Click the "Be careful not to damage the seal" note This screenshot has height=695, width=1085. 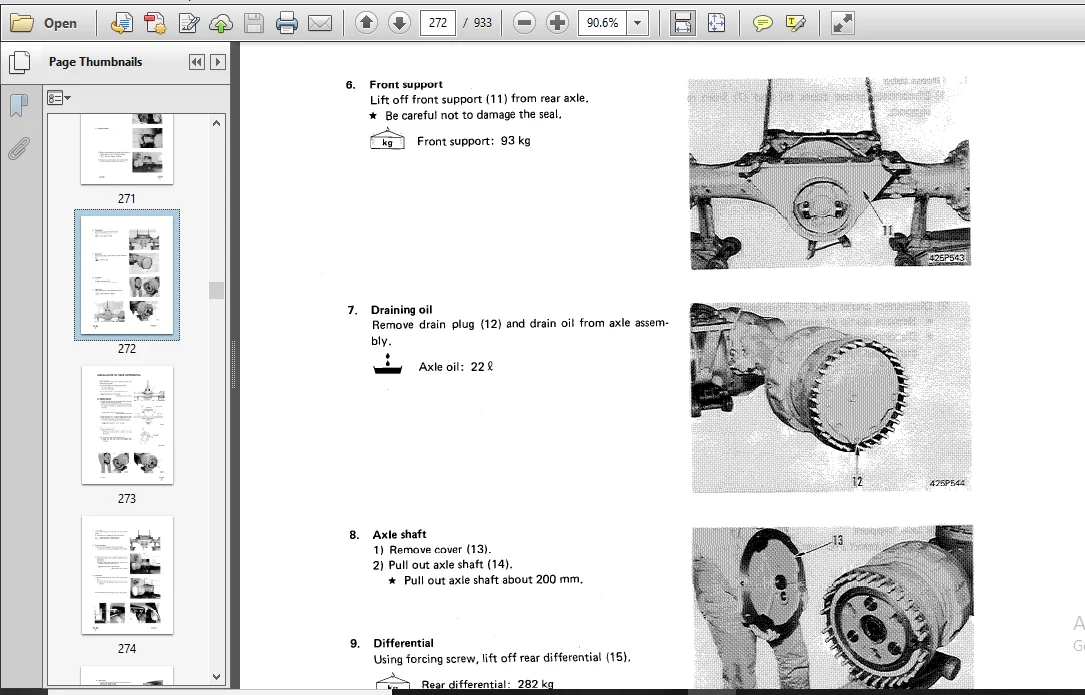click(473, 115)
